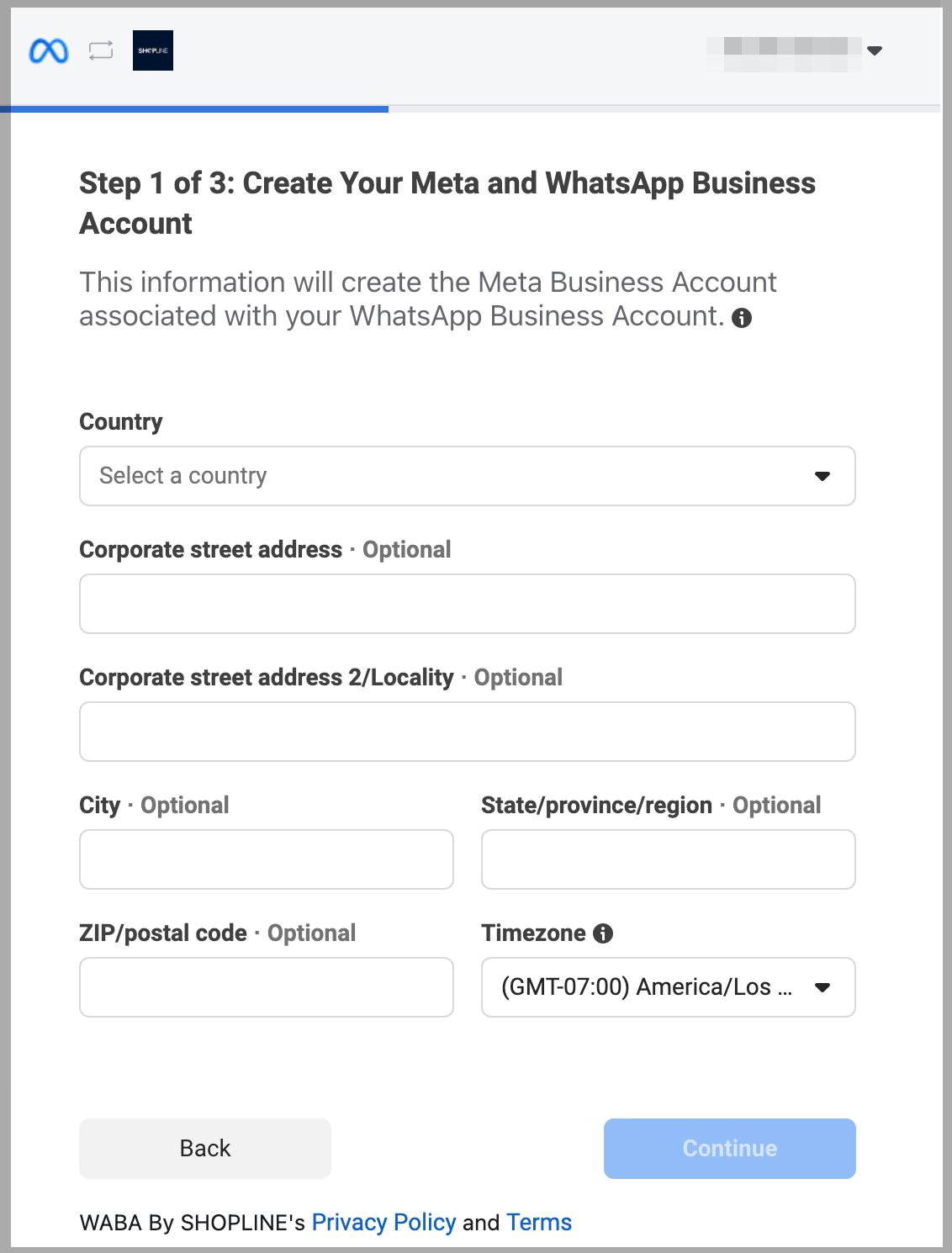Image resolution: width=952 pixels, height=1253 pixels.
Task: Open the Privacy Policy link
Action: [x=383, y=1223]
